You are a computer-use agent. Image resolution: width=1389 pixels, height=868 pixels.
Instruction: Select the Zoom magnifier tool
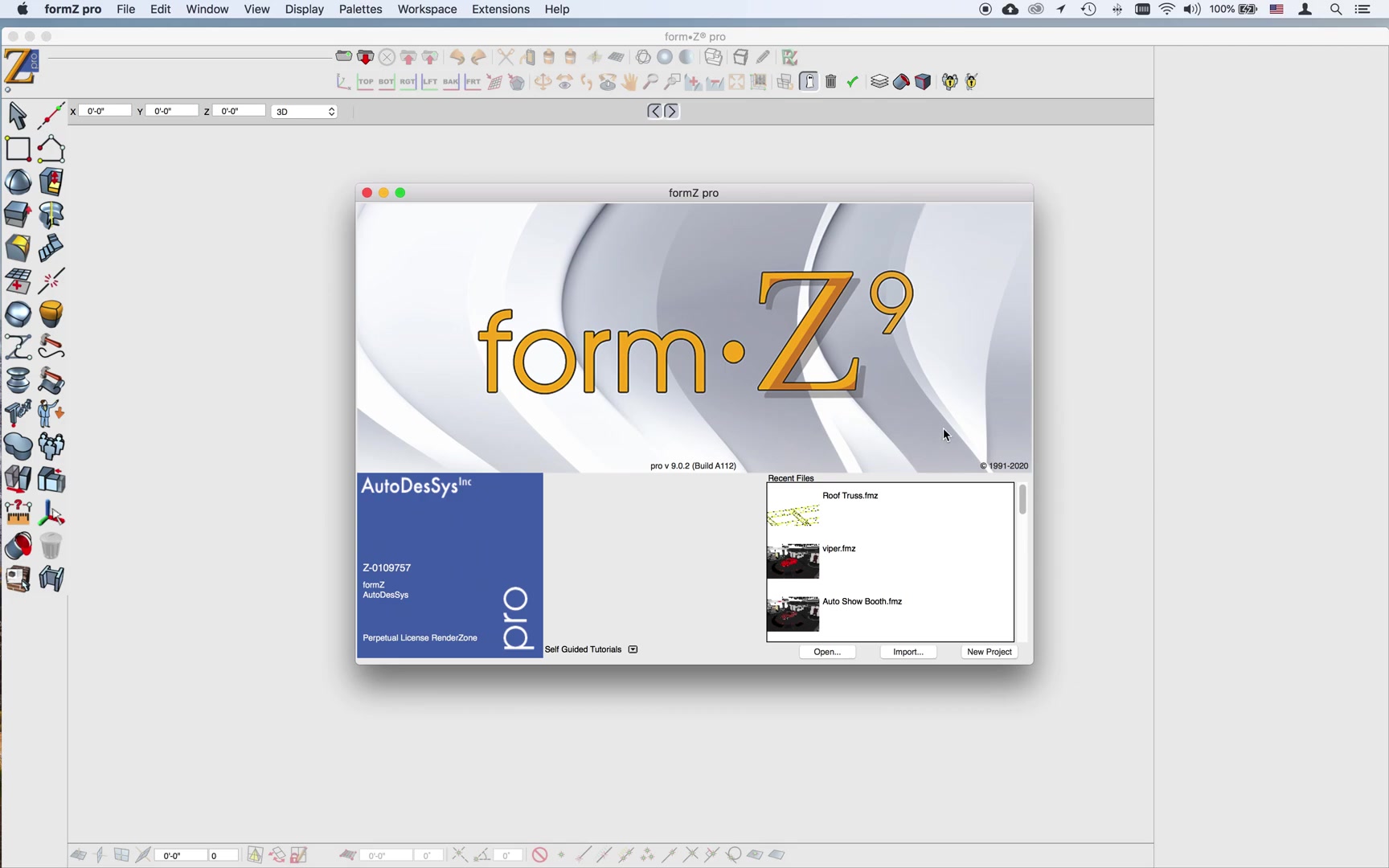[x=650, y=81]
